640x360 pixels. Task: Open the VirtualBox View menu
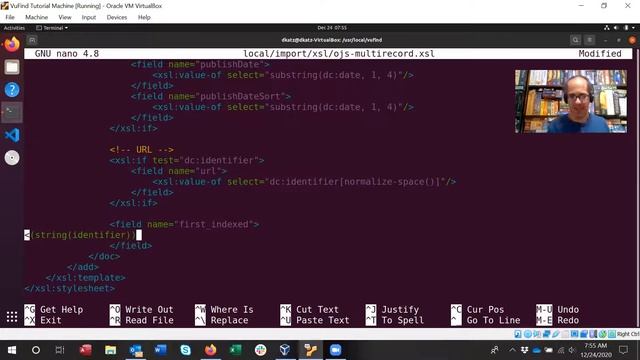coord(64,17)
